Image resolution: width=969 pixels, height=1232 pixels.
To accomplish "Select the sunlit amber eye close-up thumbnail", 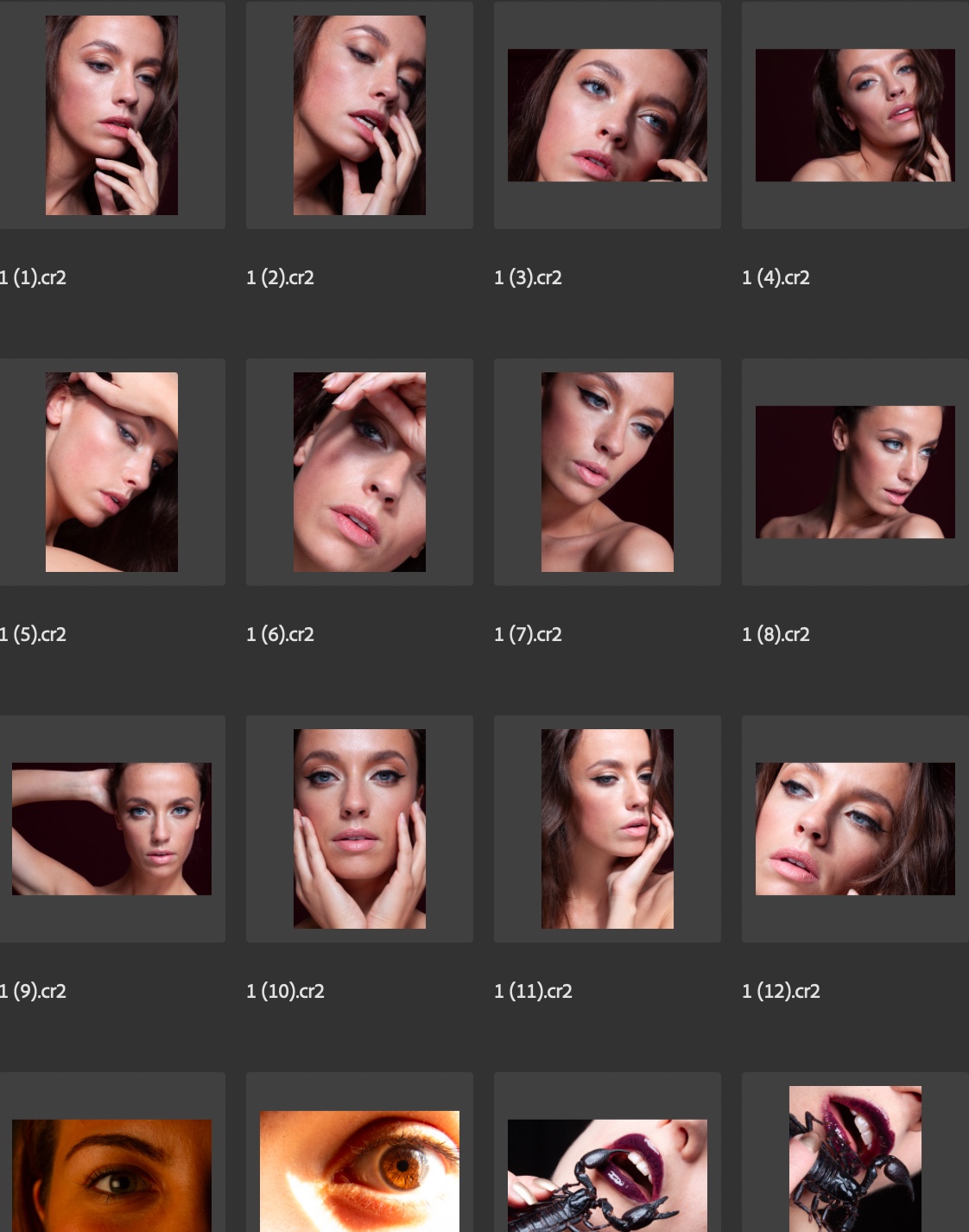I will click(359, 1172).
